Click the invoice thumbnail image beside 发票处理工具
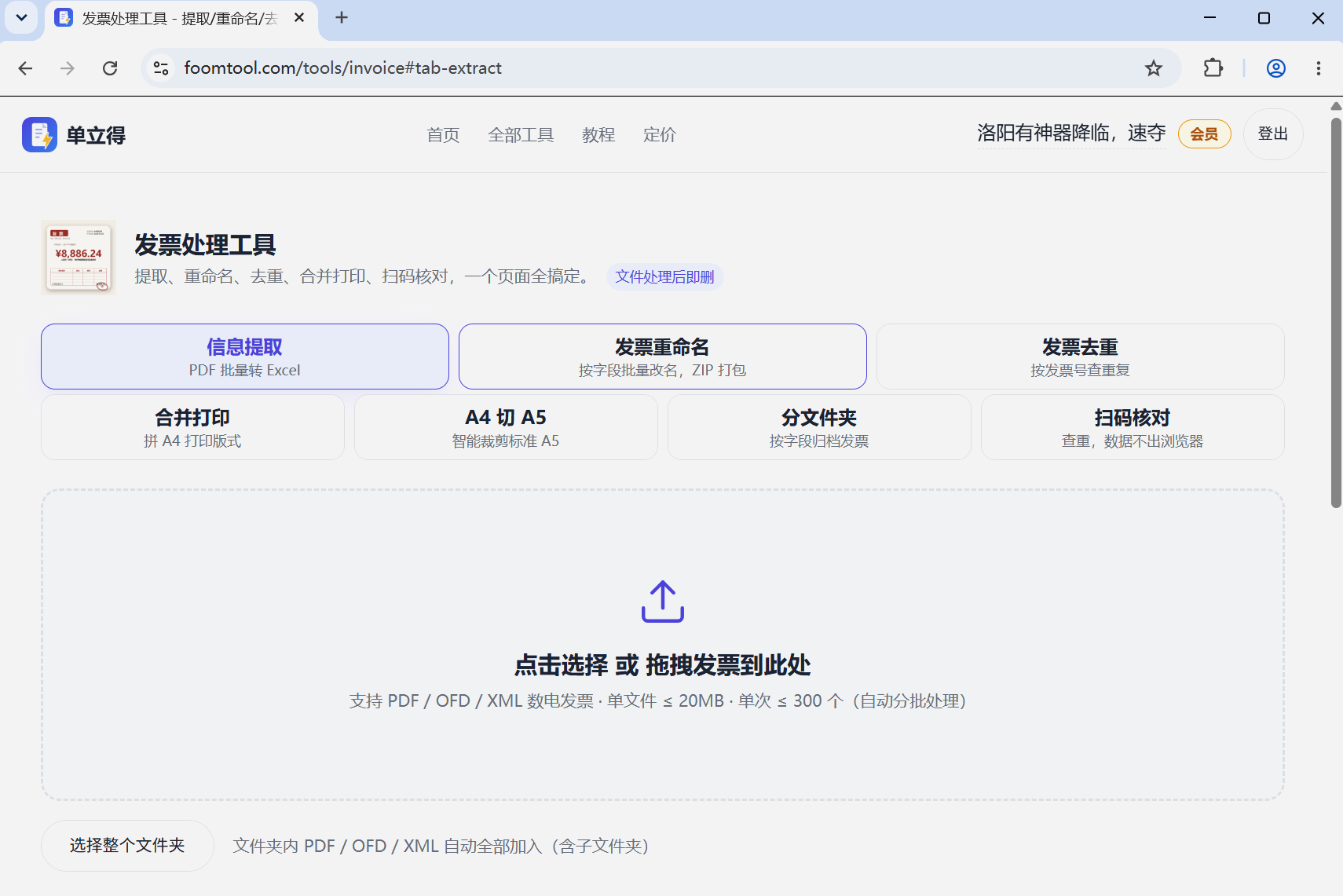Viewport: 1343px width, 896px height. [79, 258]
